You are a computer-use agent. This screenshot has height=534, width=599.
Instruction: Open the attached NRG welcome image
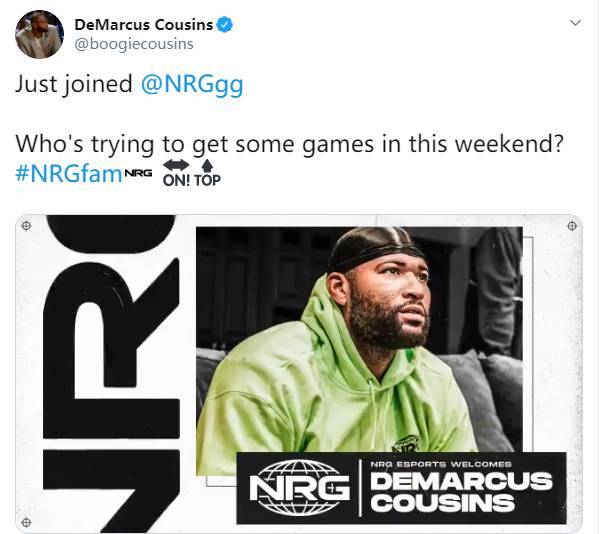coord(299,374)
